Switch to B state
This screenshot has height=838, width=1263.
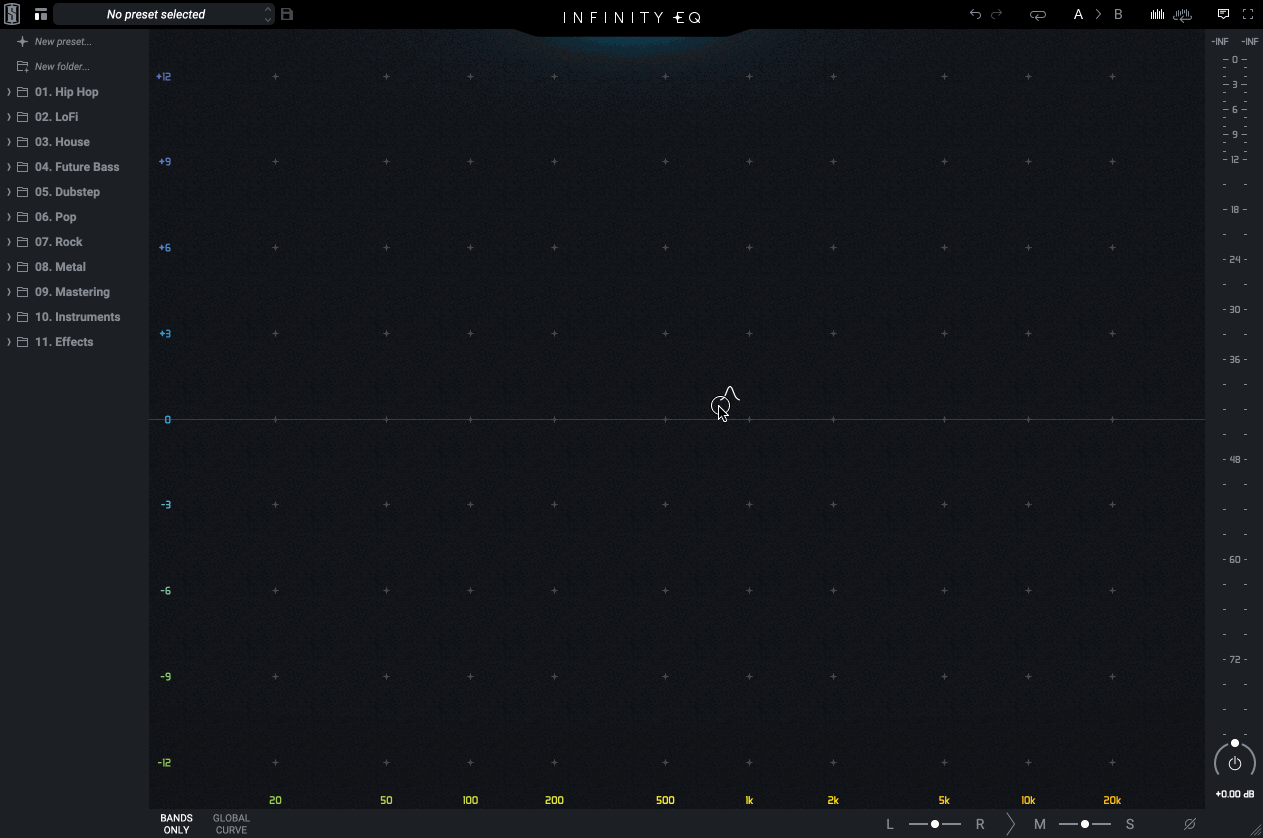1118,14
